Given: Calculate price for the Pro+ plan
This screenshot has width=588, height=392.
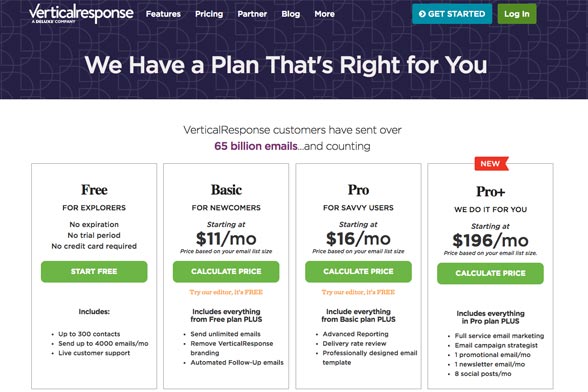Looking at the screenshot, I should 490,273.
